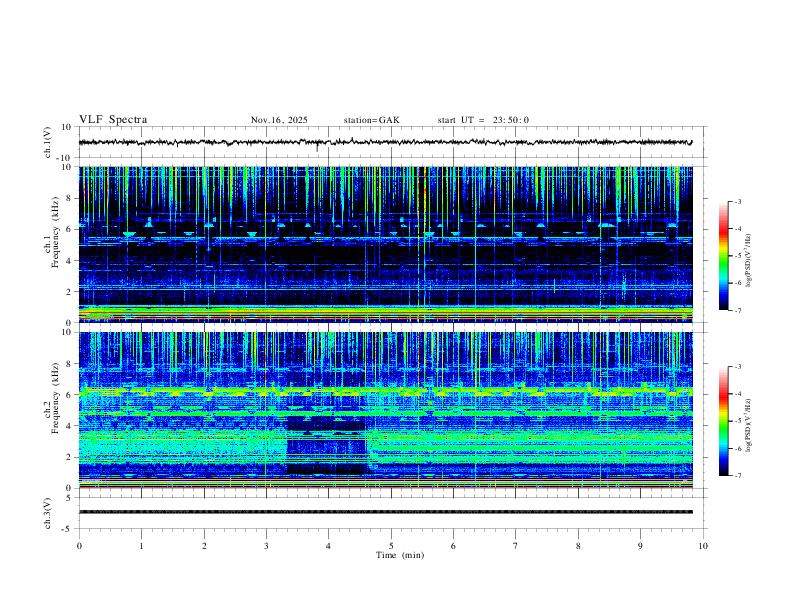Click the "8" kHz tick on ch.1 spectrogram axis

(71, 198)
